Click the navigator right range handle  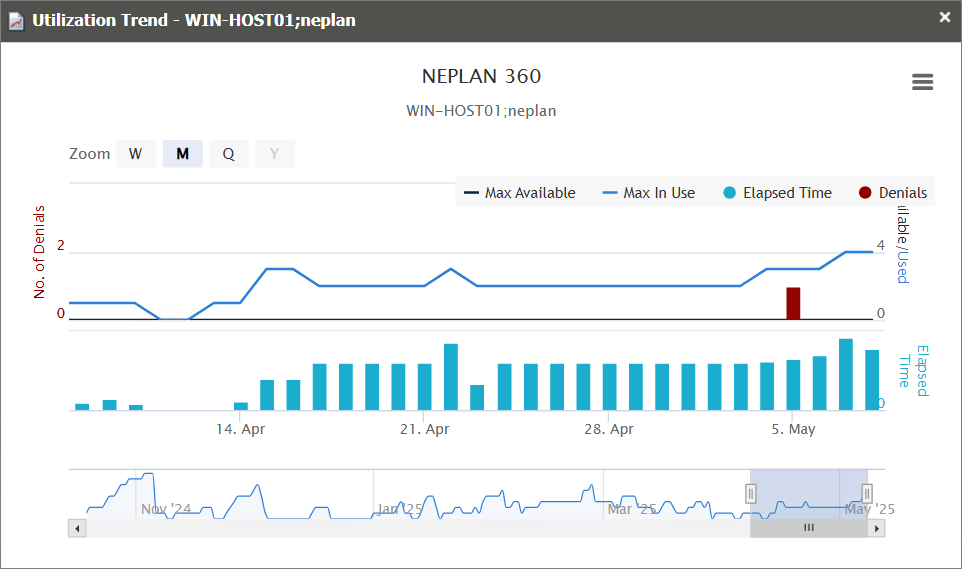coord(867,493)
